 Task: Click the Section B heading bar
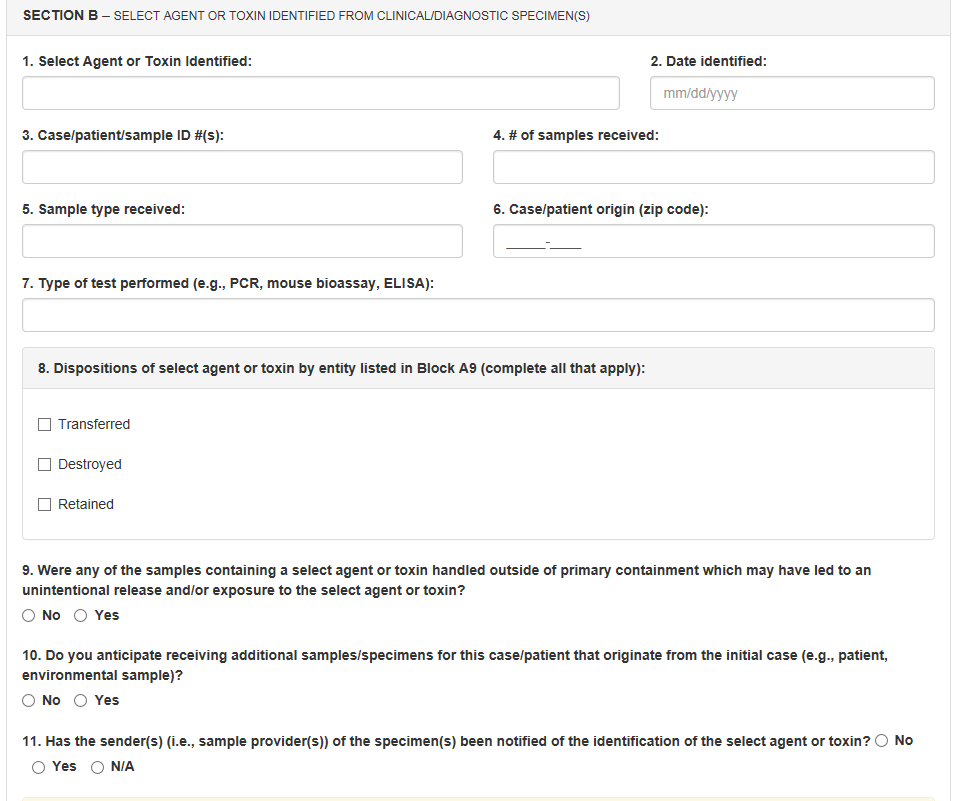(306, 16)
